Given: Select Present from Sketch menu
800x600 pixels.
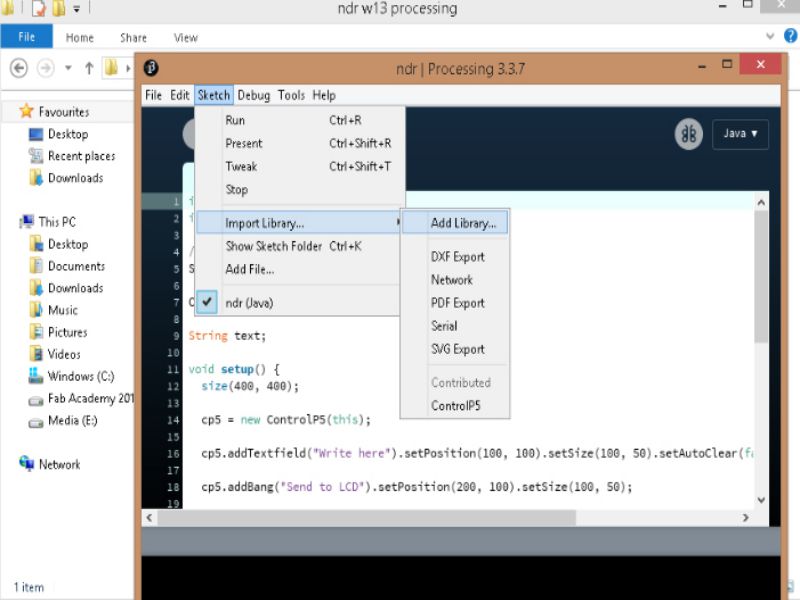Looking at the screenshot, I should (298, 143).
